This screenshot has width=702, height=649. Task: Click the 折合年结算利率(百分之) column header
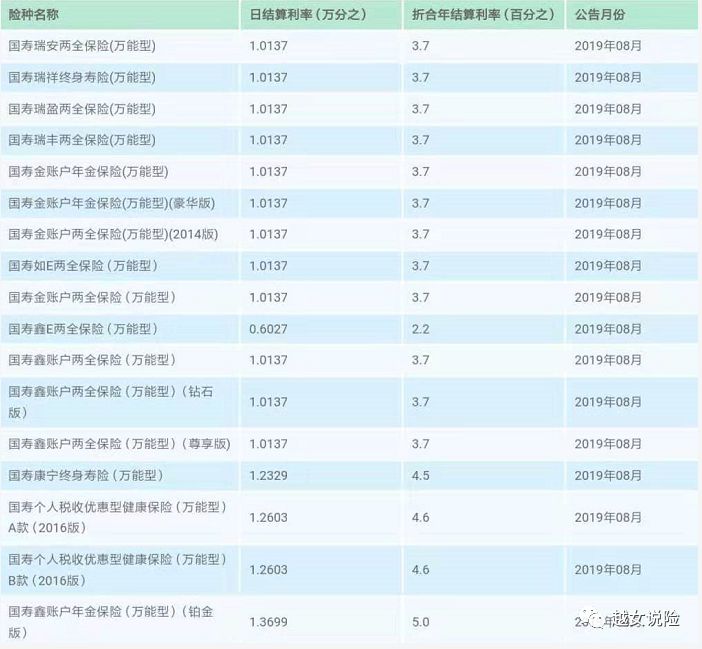tap(483, 15)
